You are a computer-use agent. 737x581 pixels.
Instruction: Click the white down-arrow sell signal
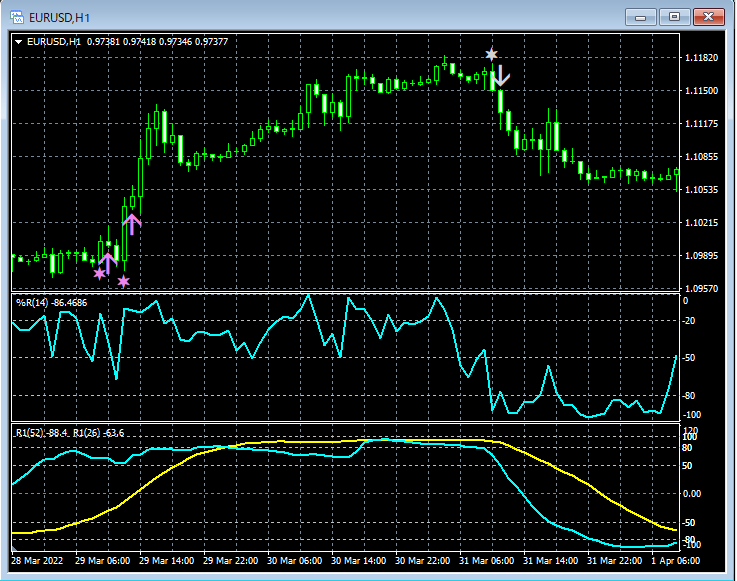(x=502, y=76)
